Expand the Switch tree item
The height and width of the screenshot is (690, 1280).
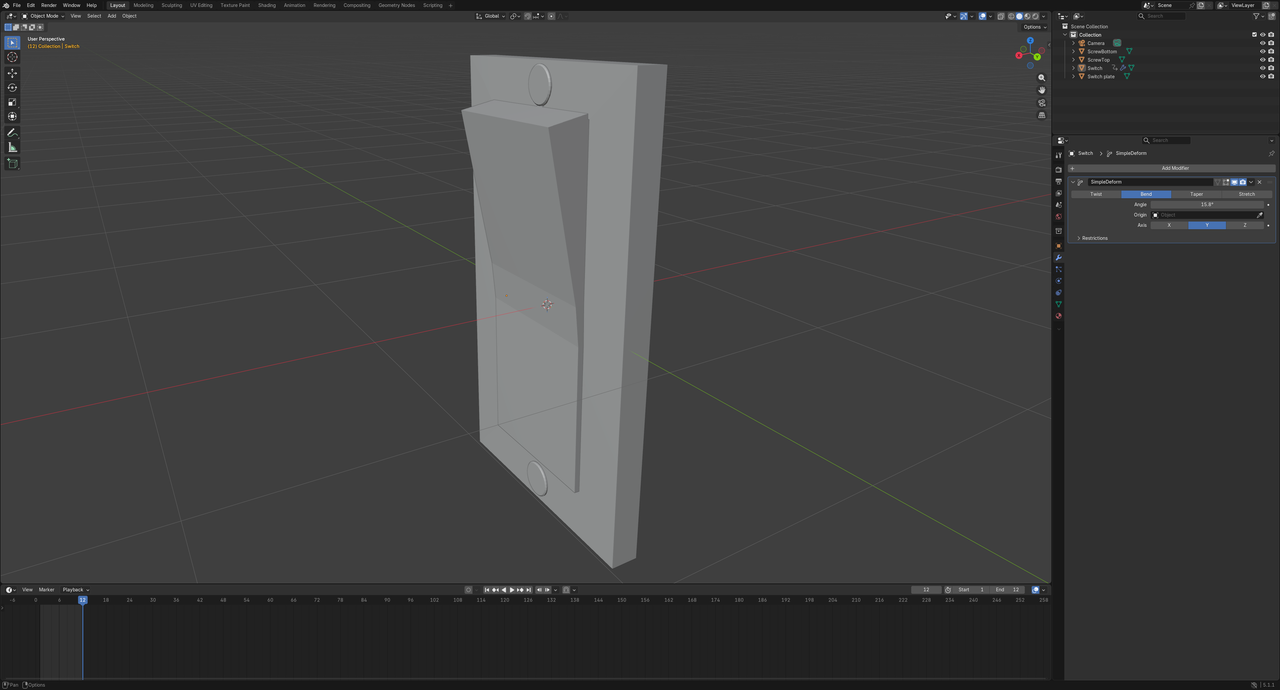(x=1073, y=68)
